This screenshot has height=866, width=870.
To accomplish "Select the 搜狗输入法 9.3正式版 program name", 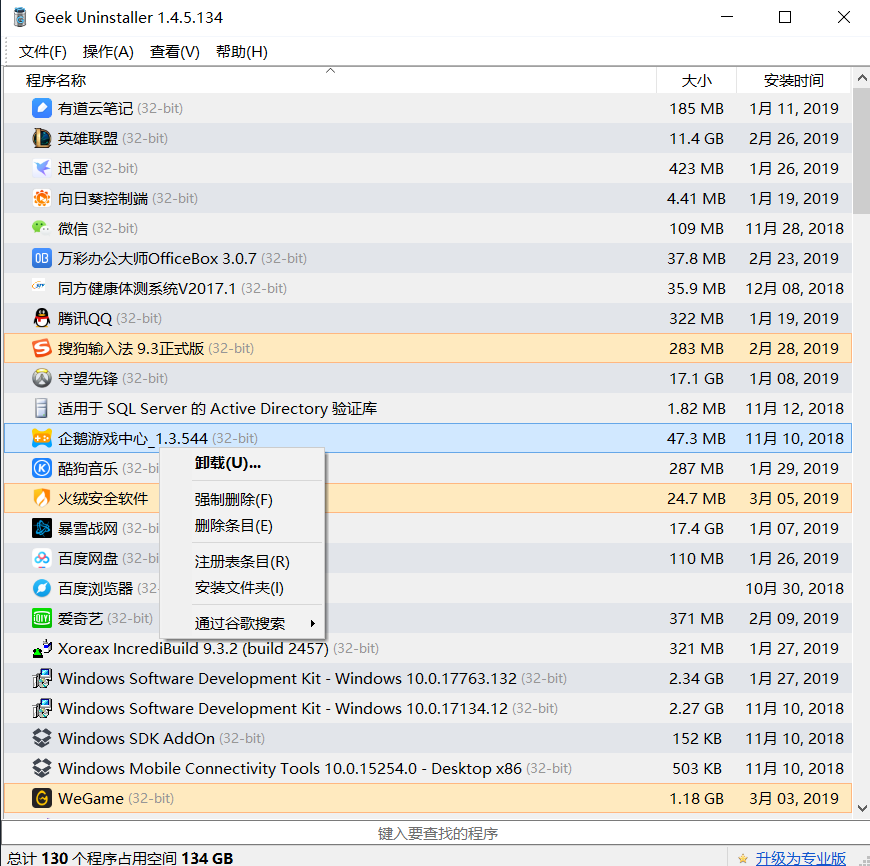I will click(x=131, y=348).
